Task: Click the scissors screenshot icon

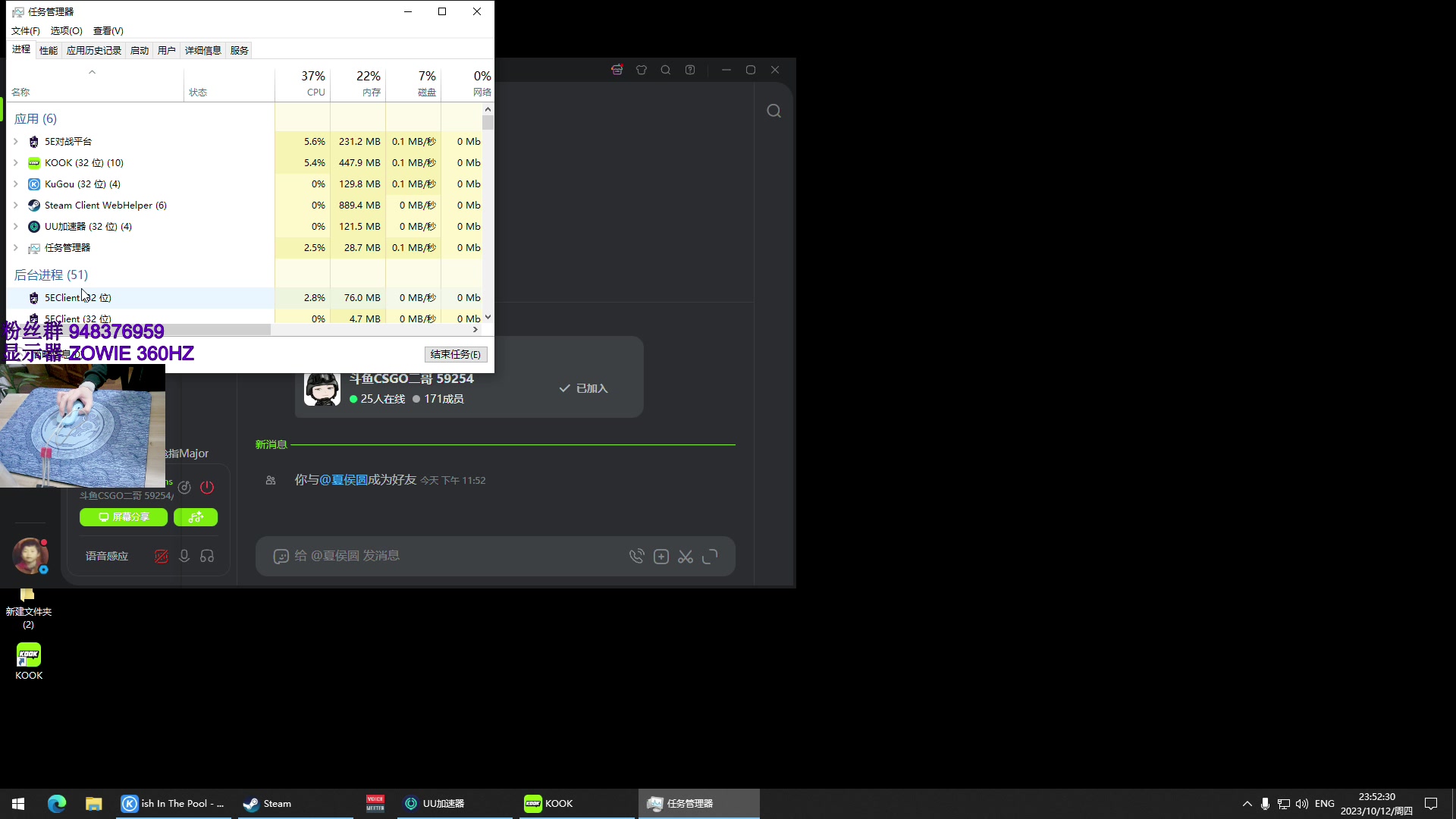Action: click(686, 557)
